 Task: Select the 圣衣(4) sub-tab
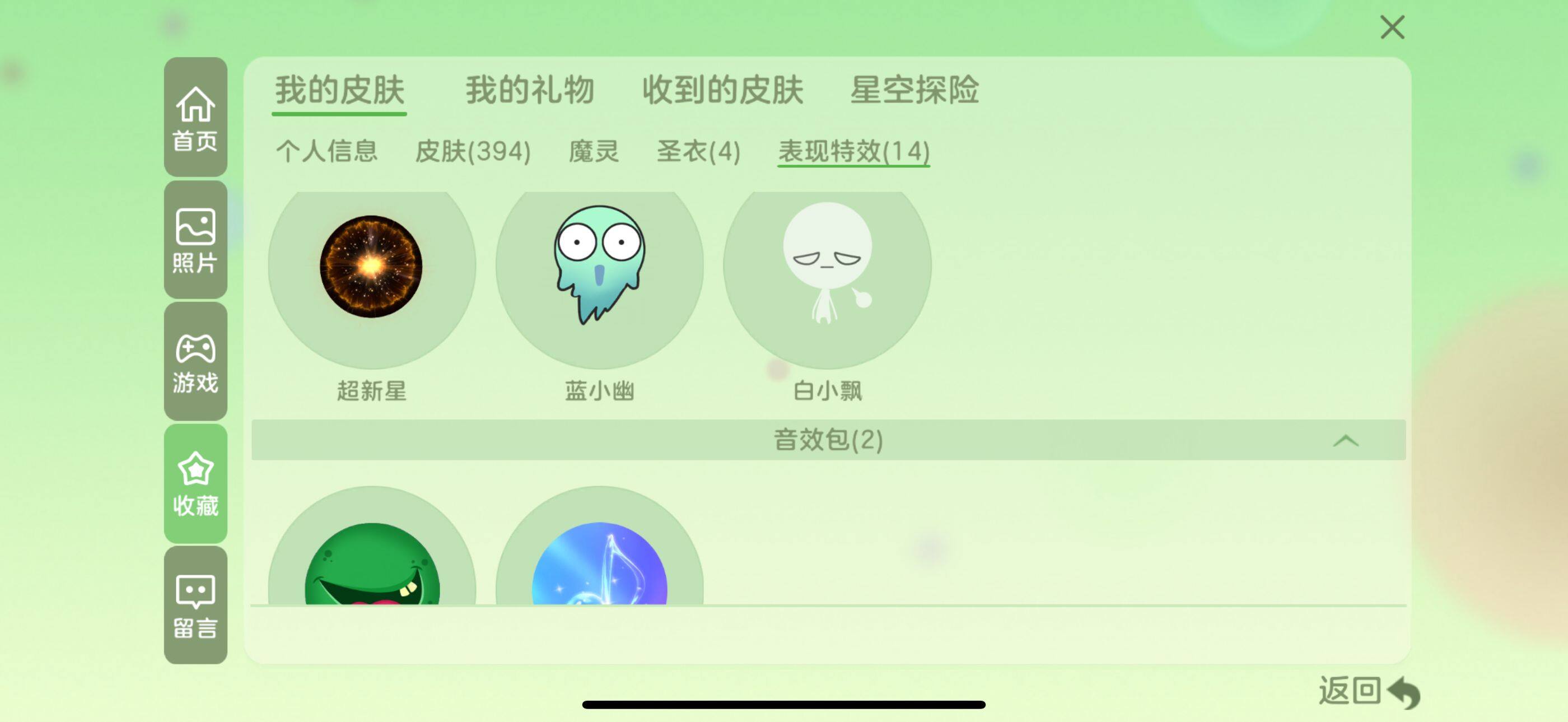[x=699, y=151]
